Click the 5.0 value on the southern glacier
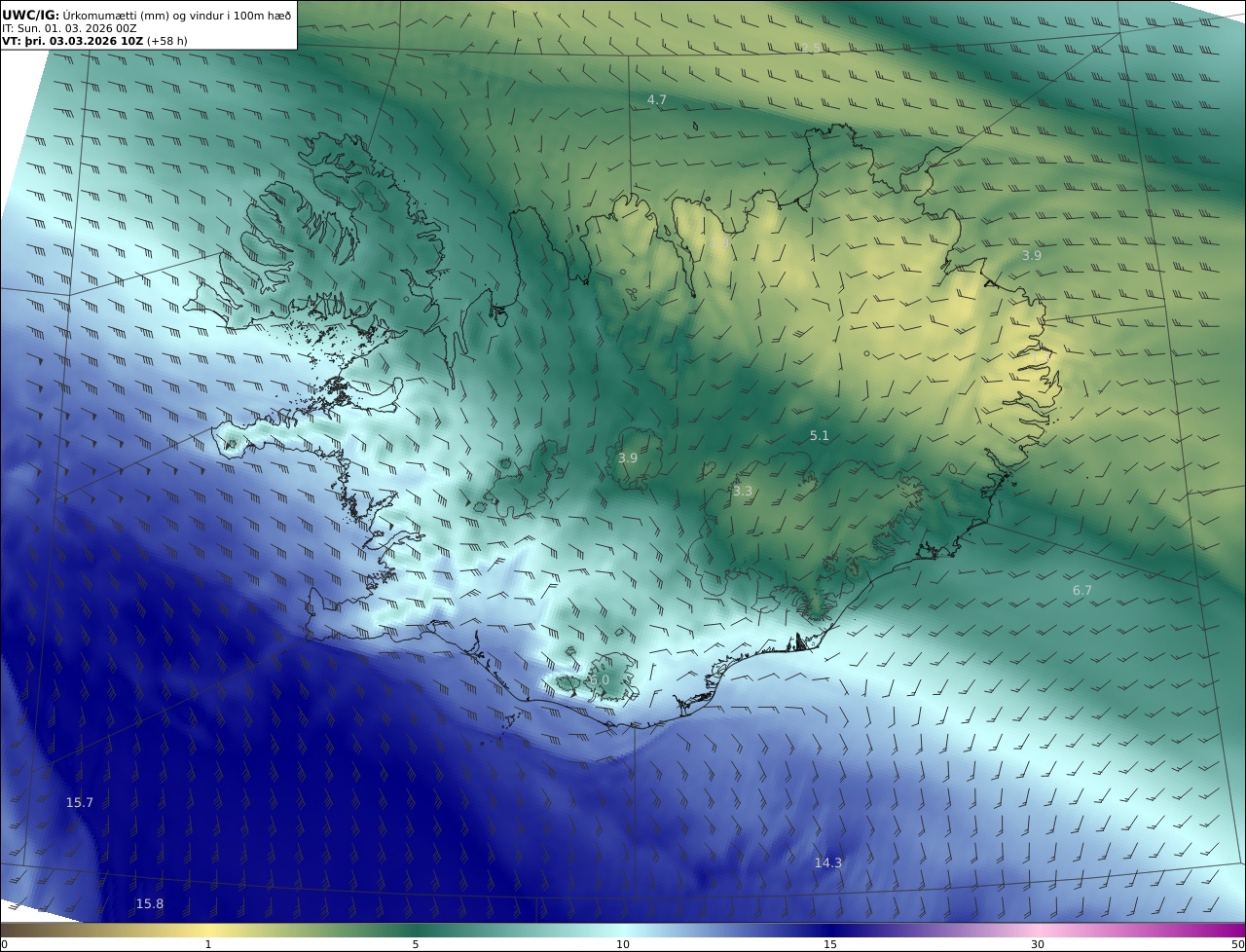Image resolution: width=1246 pixels, height=952 pixels. coord(600,680)
